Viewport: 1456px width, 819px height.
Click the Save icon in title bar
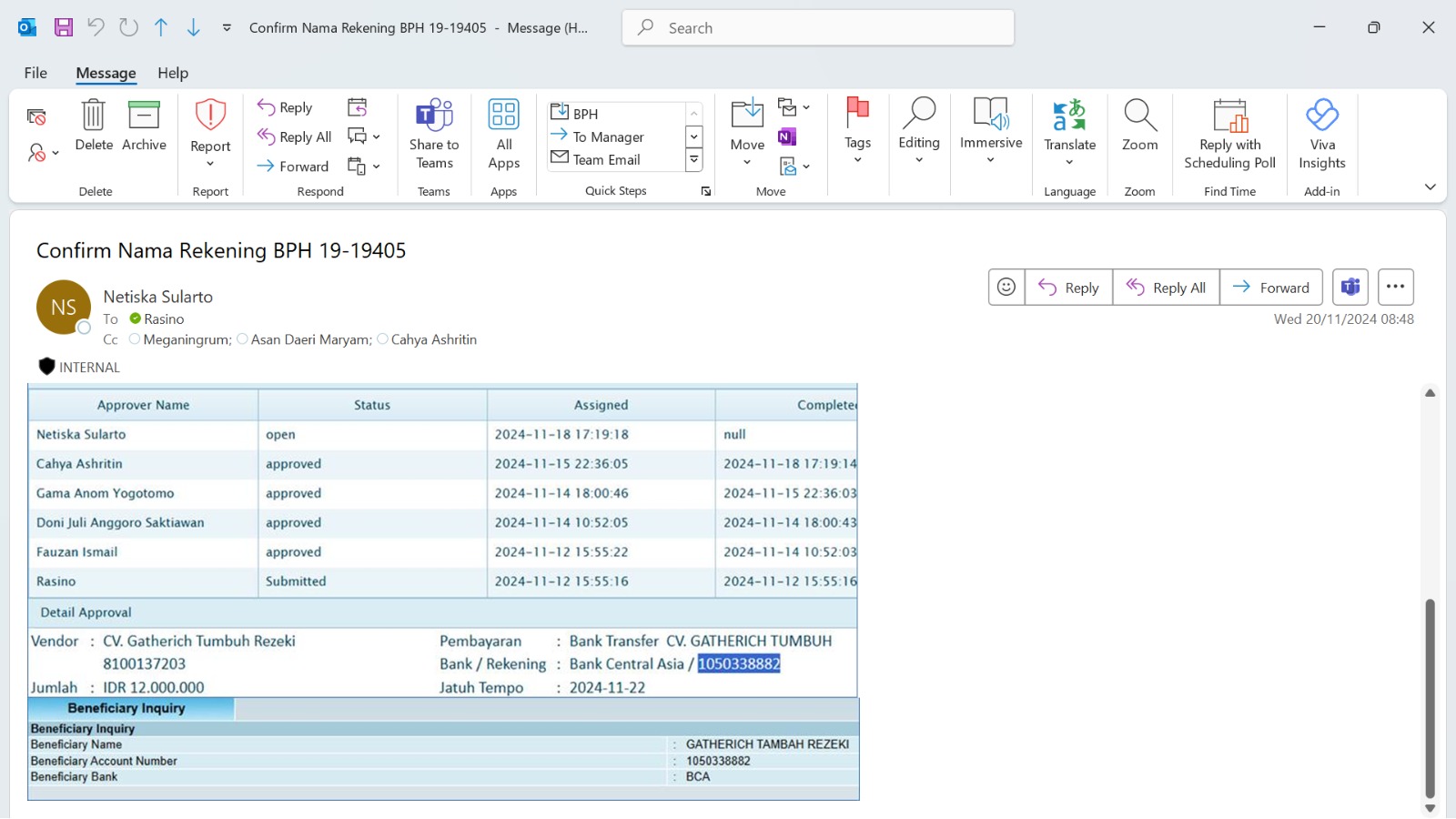pos(64,27)
